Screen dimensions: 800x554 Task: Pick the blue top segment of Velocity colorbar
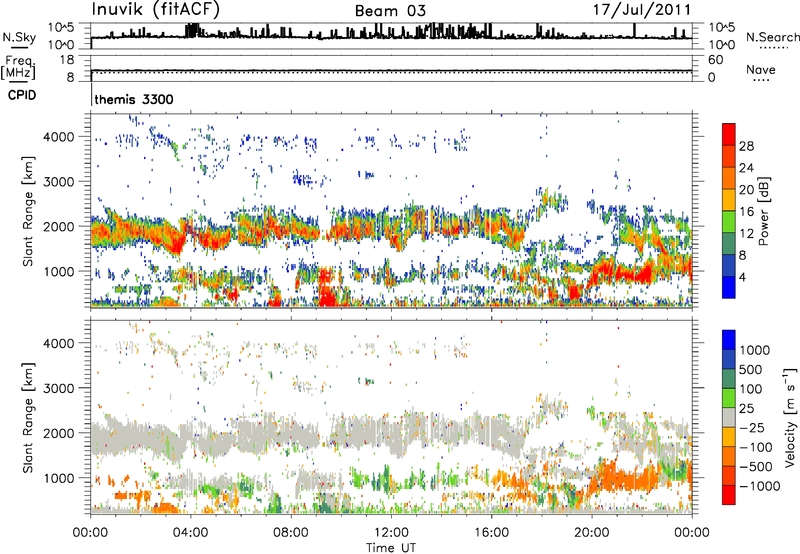click(x=729, y=340)
